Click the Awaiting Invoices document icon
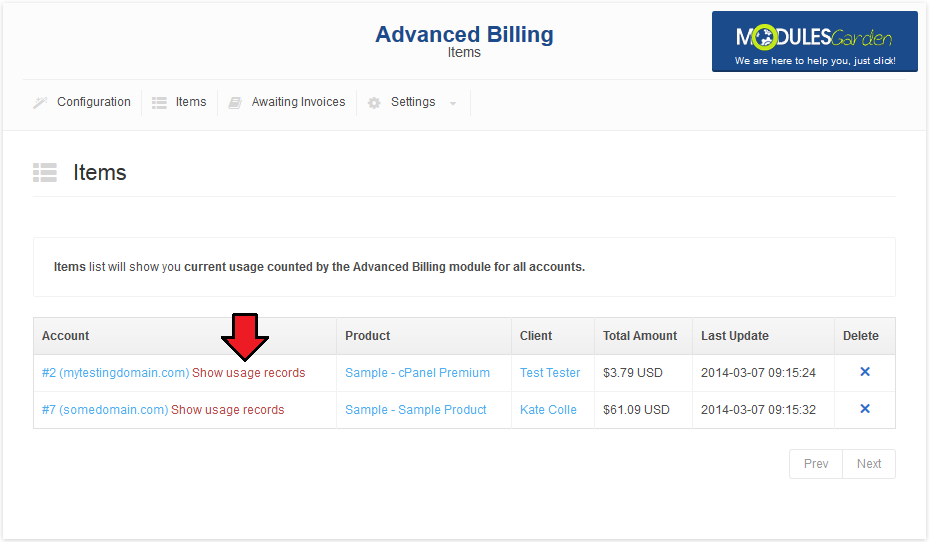 point(235,103)
